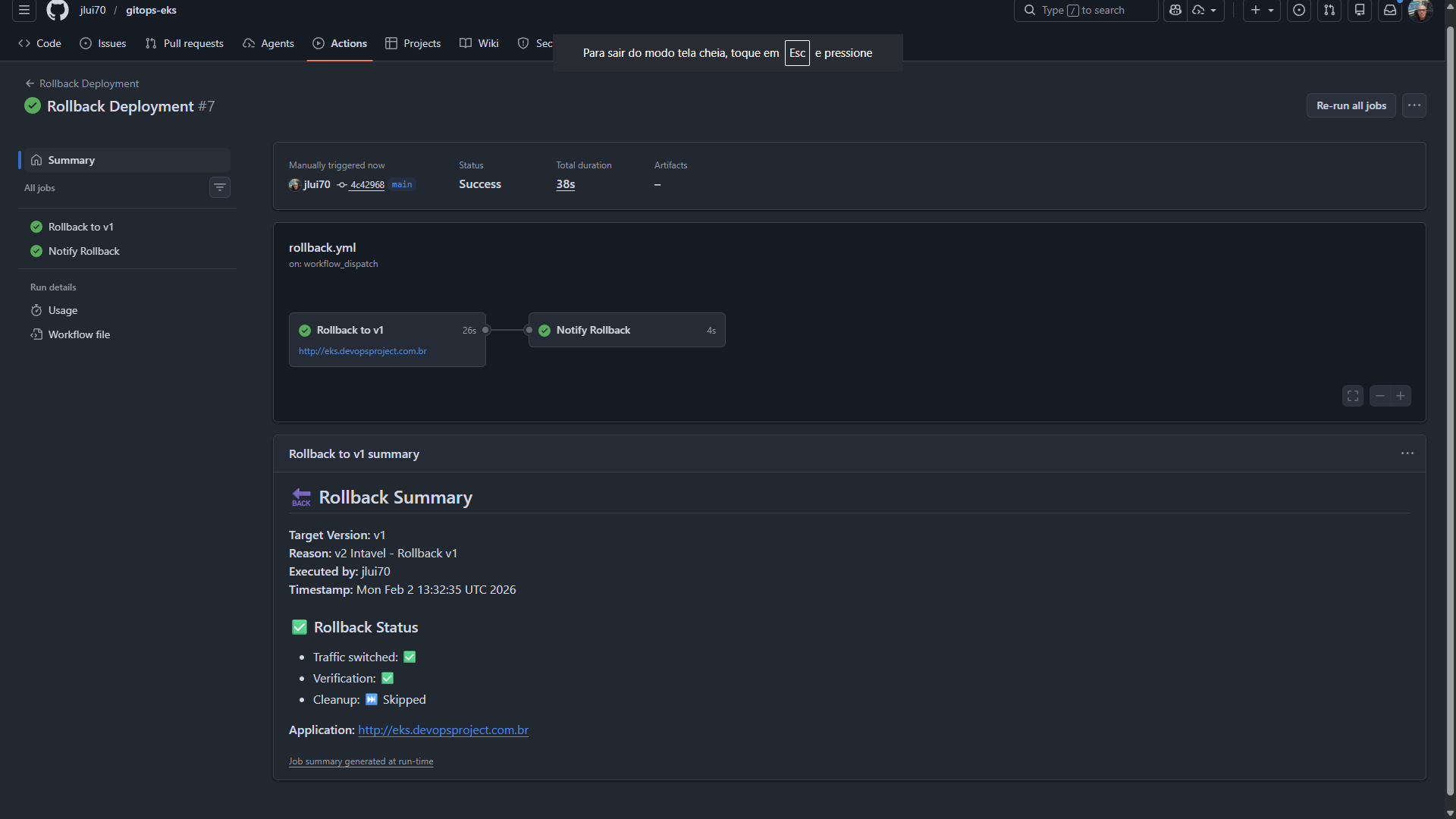This screenshot has height=819, width=1456.
Task: Open the Wiki tab
Action: 479,43
